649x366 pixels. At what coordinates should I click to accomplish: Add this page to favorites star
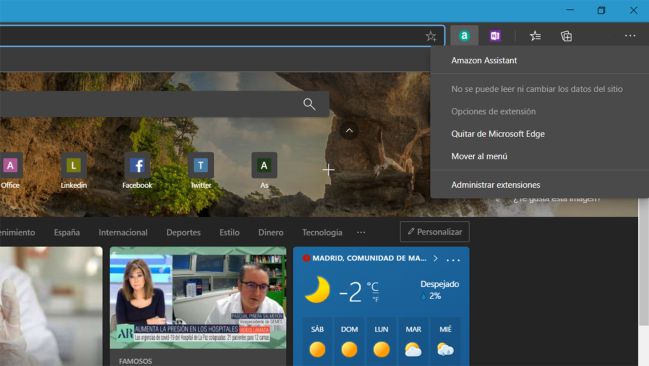[431, 36]
